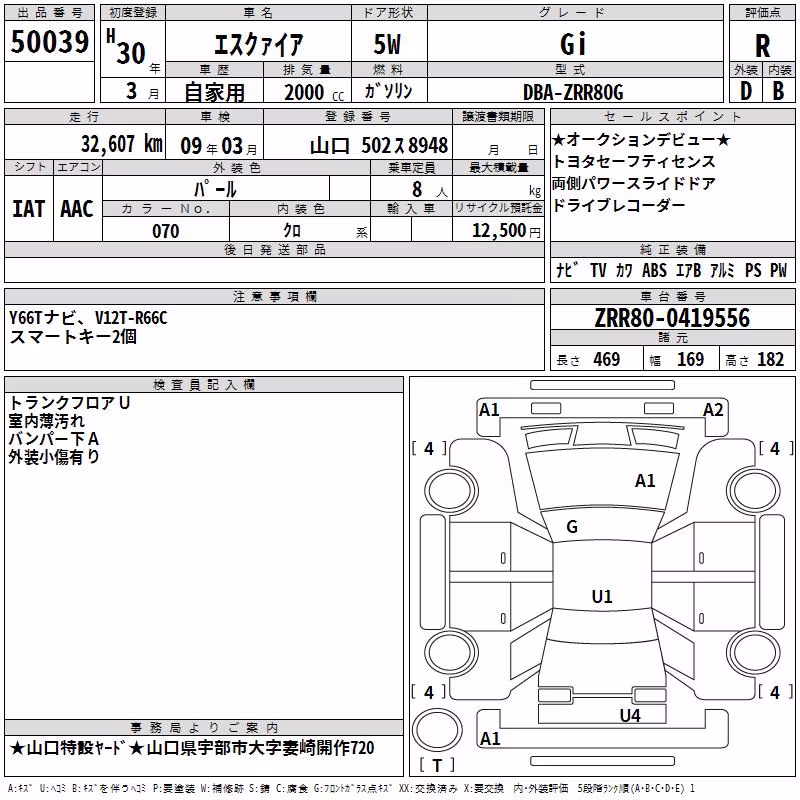Click the damage code legend line at the bottom
Image resolution: width=800 pixels, height=800 pixels.
click(x=352, y=789)
